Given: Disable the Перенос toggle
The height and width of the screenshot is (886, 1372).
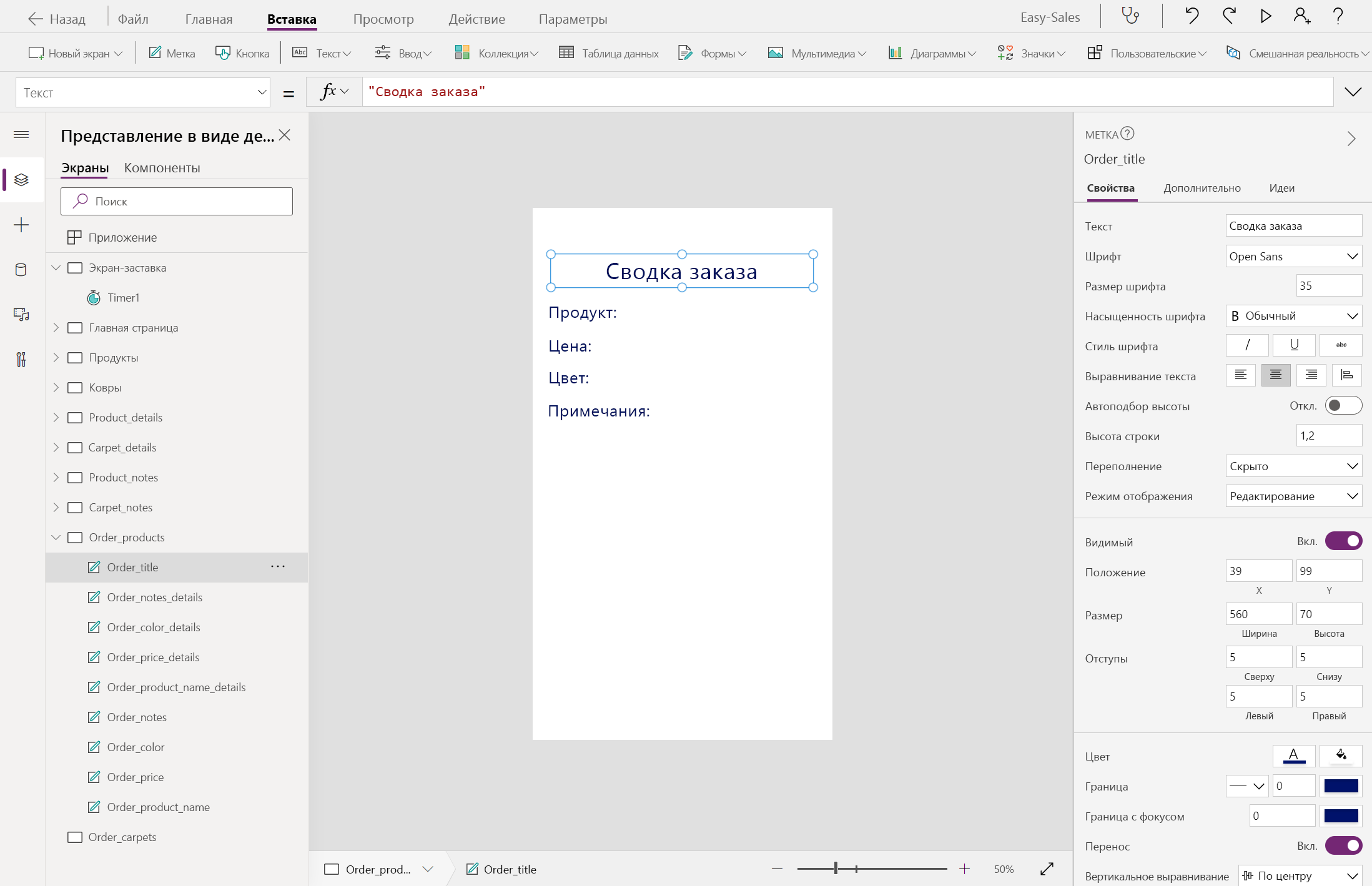Looking at the screenshot, I should click(x=1343, y=846).
